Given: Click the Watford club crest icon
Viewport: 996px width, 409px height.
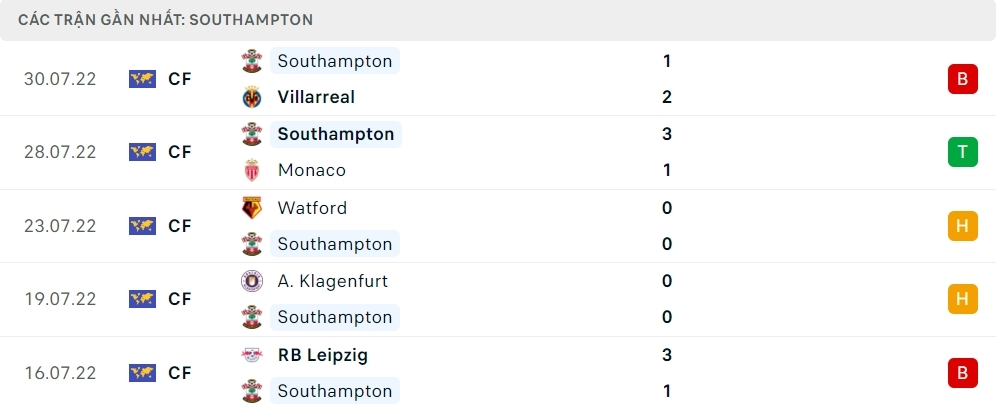Looking at the screenshot, I should [x=251, y=208].
